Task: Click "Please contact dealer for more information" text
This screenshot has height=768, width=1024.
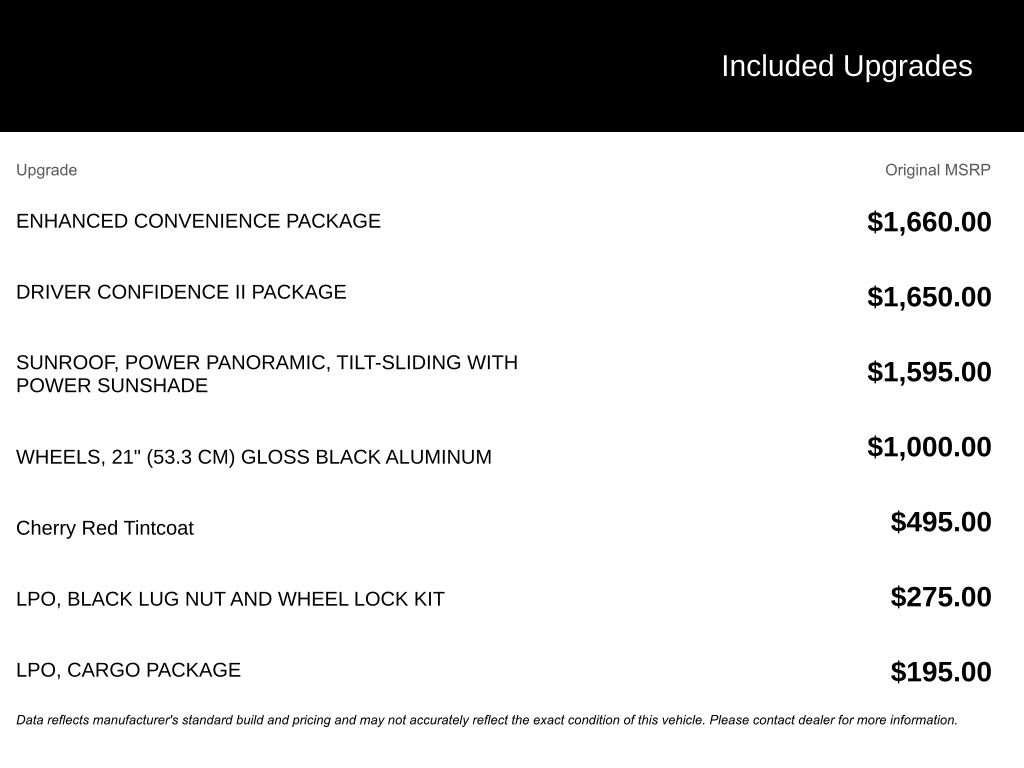Action: (833, 720)
